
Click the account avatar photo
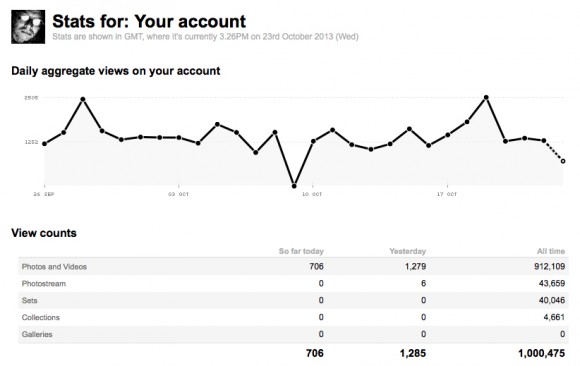[x=28, y=27]
